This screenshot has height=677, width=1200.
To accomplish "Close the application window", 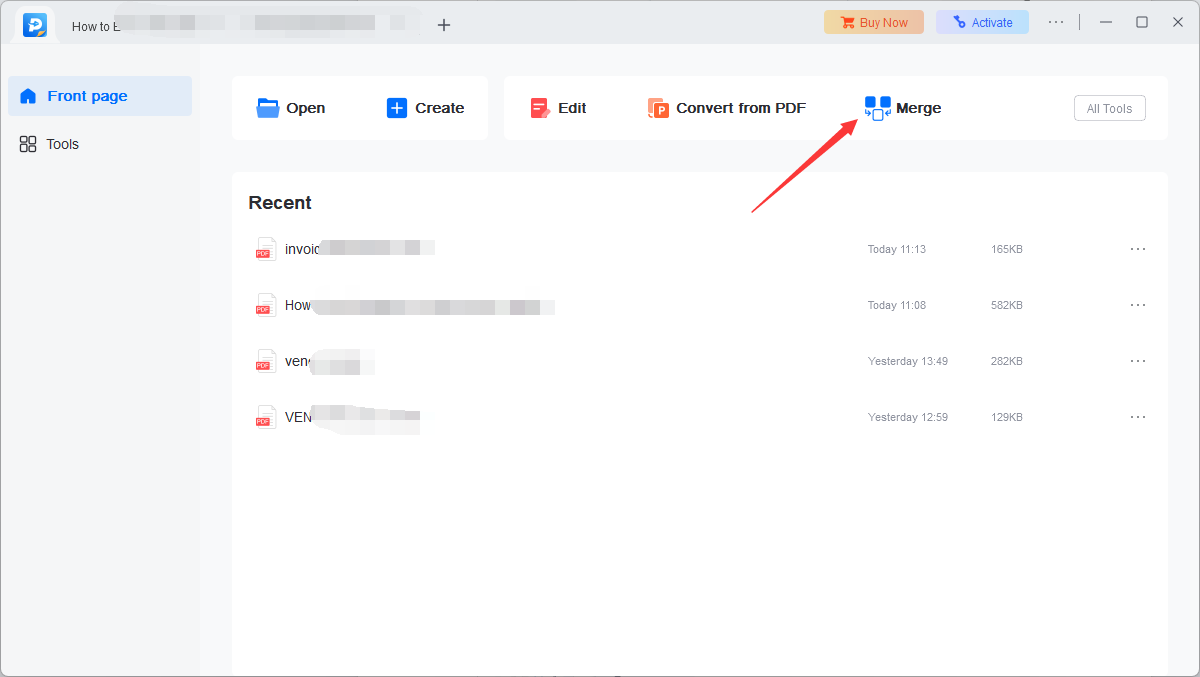I will 1178,22.
